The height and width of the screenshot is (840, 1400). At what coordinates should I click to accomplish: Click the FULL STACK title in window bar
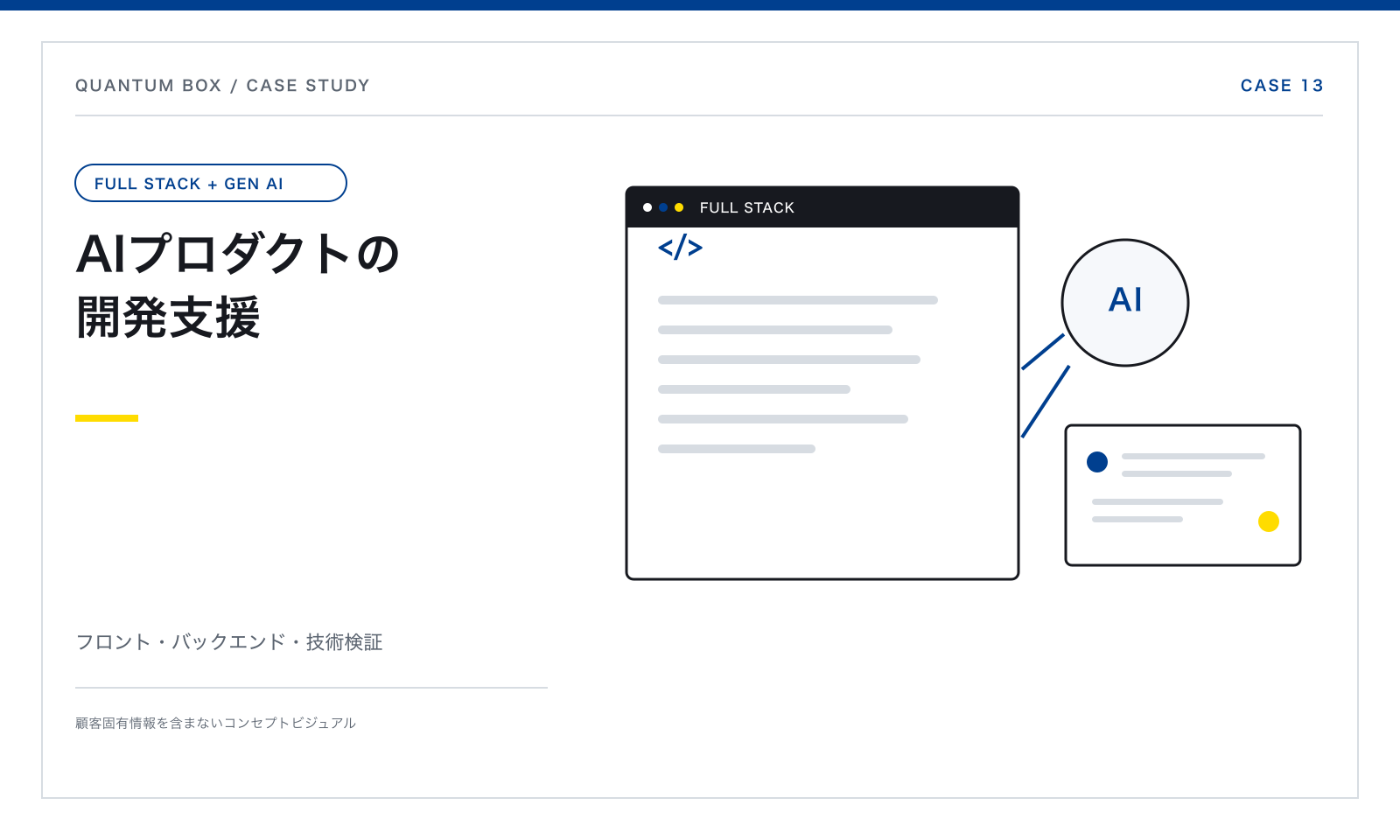coord(747,207)
